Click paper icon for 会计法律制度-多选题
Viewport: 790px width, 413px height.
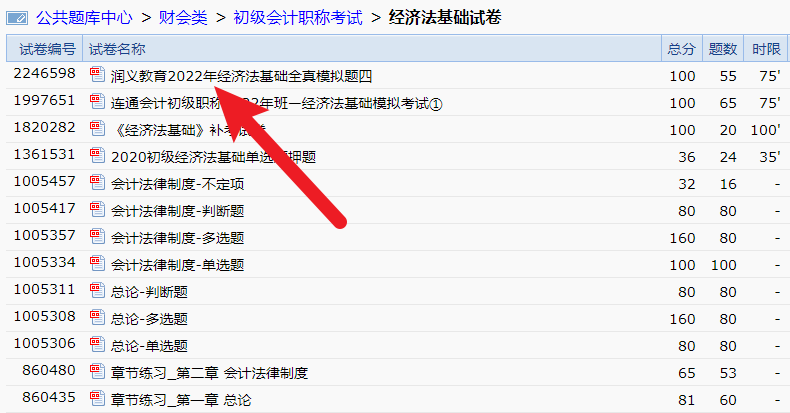(97, 237)
